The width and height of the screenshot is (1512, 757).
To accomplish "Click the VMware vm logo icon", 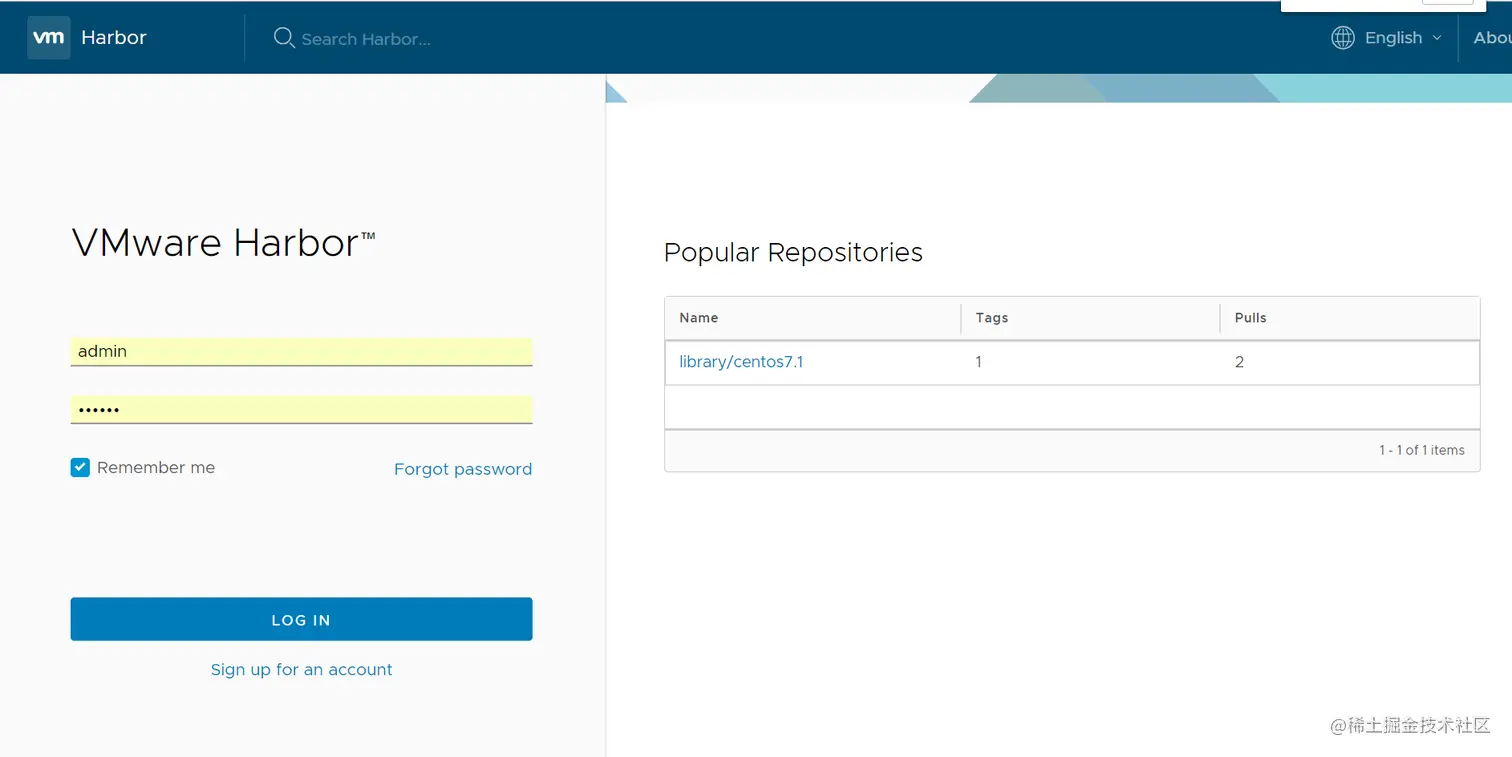I will (49, 38).
